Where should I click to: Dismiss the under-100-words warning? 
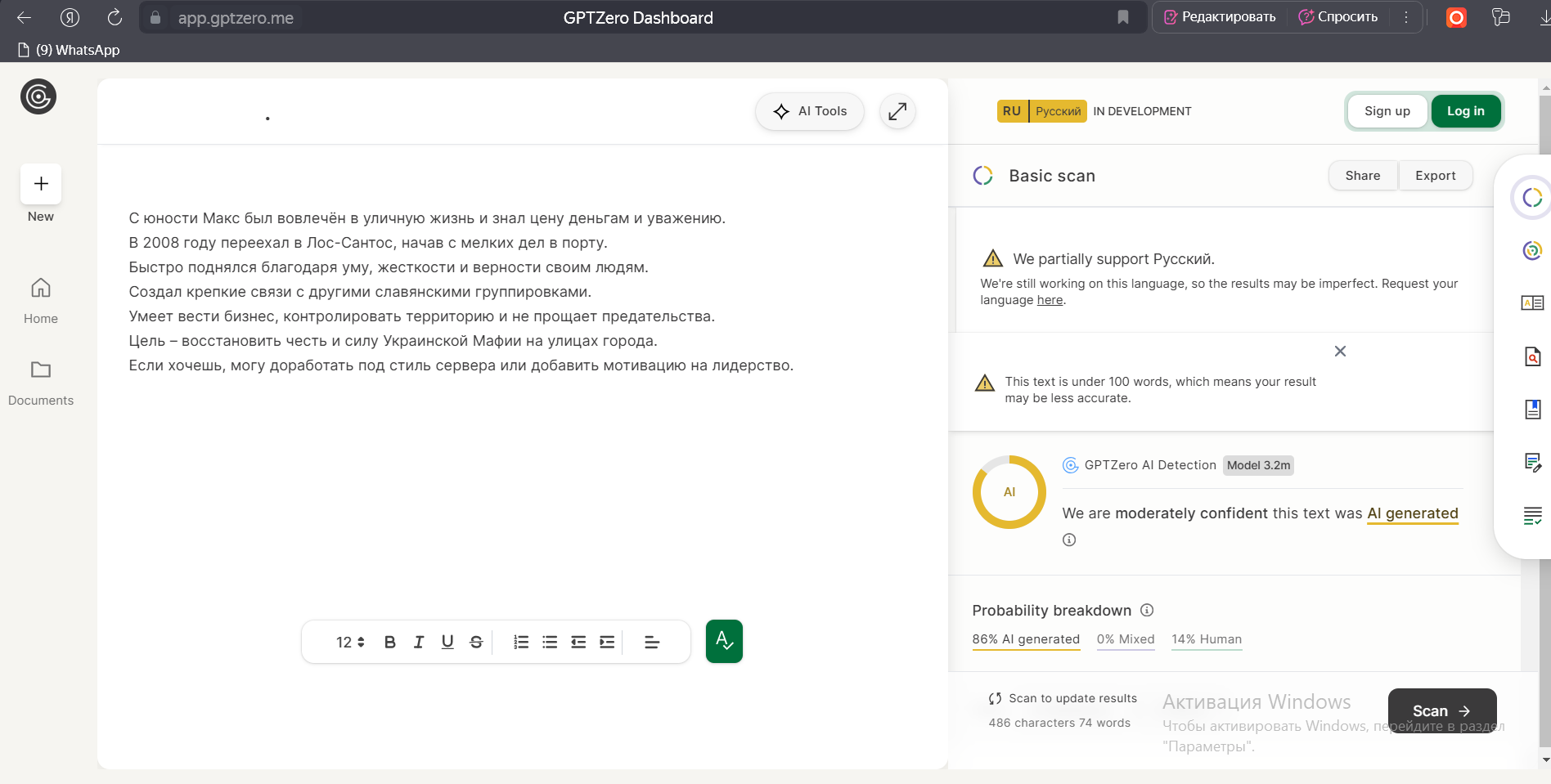coord(1340,352)
